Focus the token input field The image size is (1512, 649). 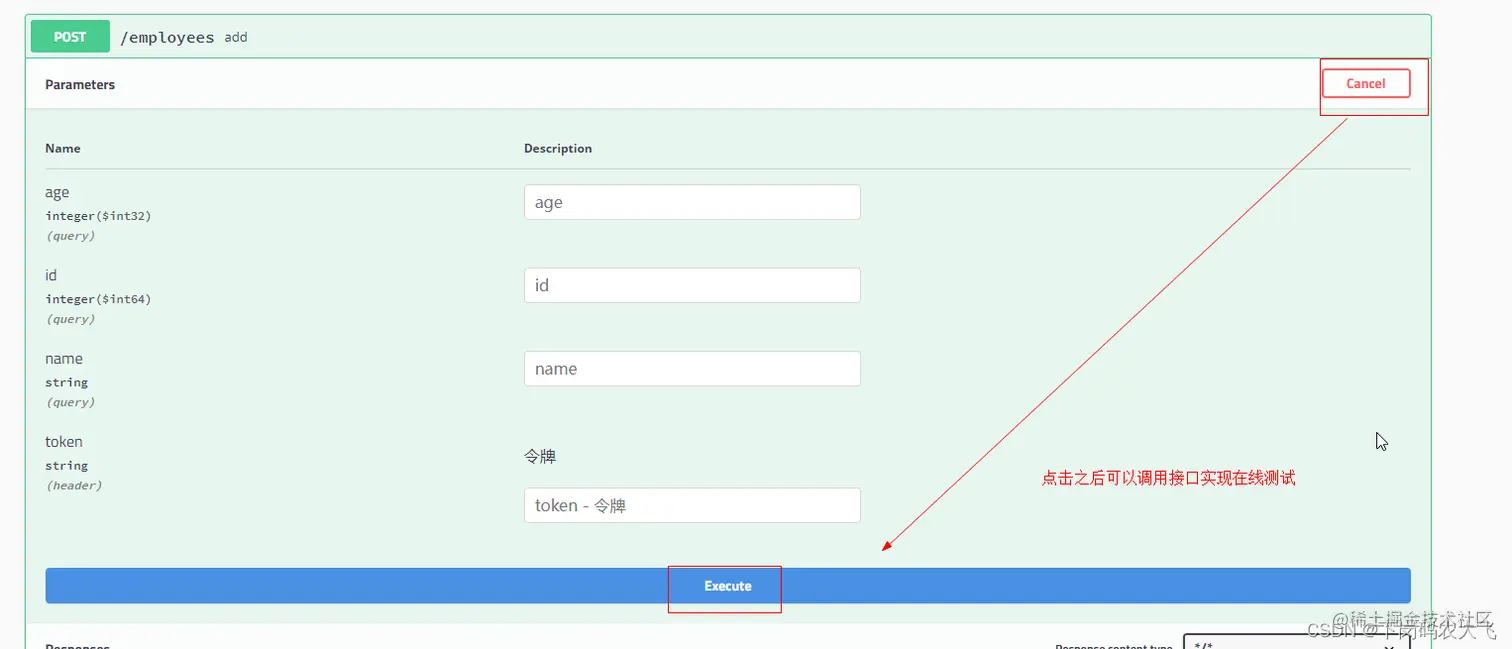click(692, 505)
